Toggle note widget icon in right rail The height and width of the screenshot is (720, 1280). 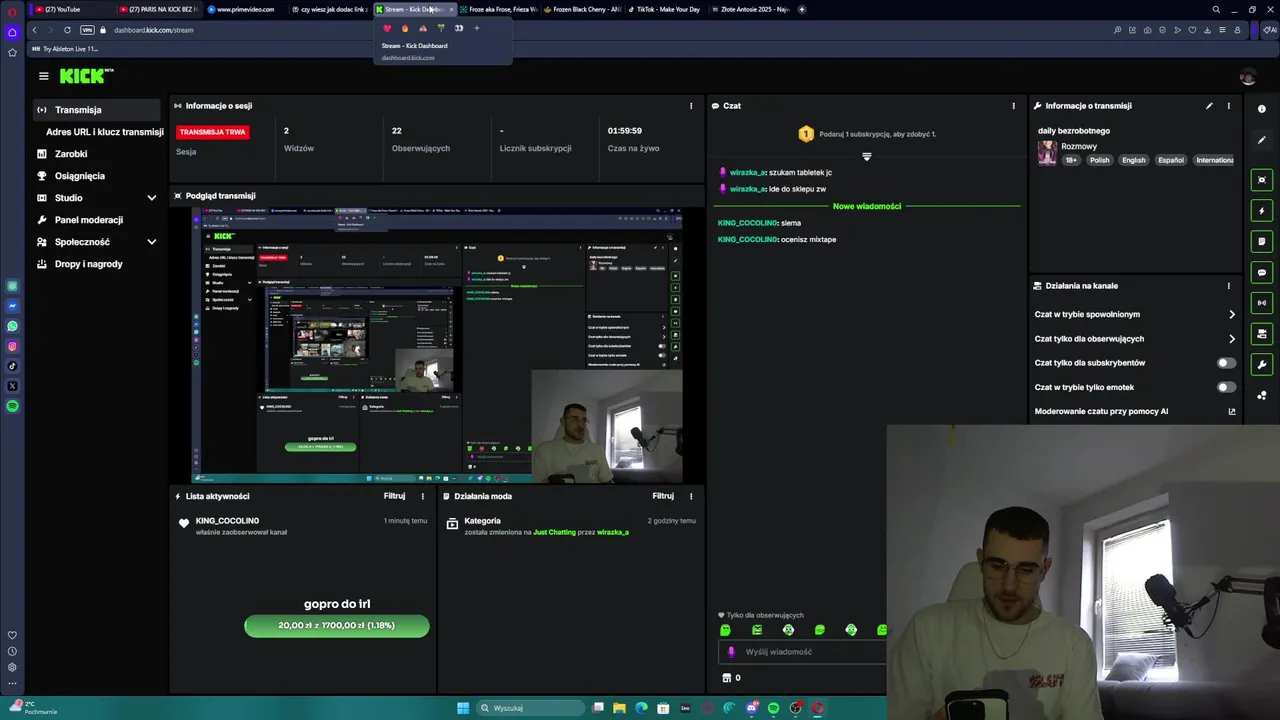pyautogui.click(x=1262, y=241)
